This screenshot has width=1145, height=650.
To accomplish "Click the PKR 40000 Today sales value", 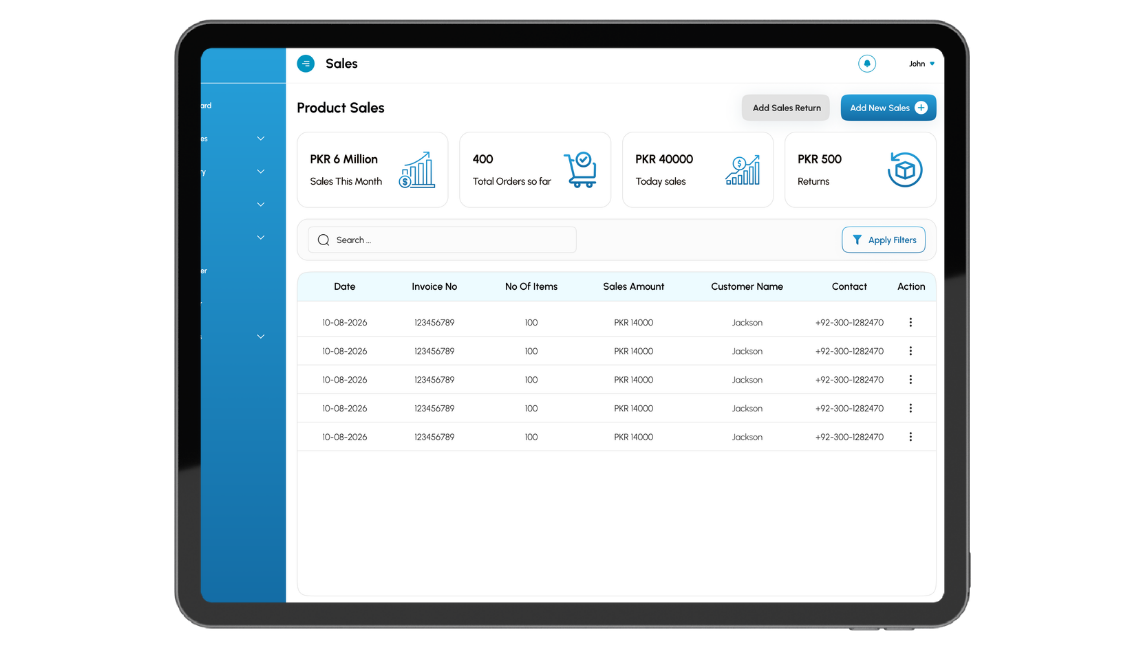I will tap(664, 159).
